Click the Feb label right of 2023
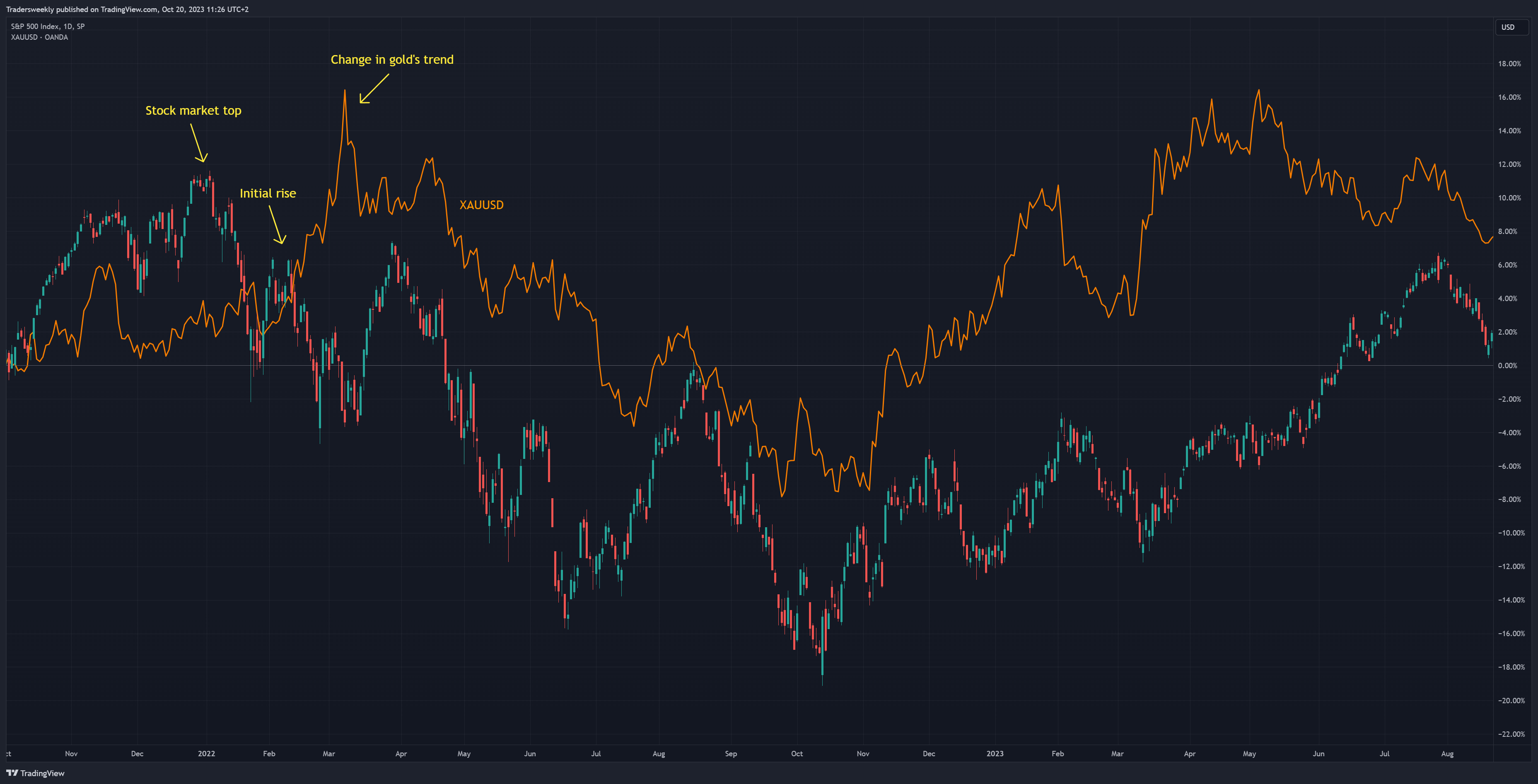 [x=1058, y=753]
